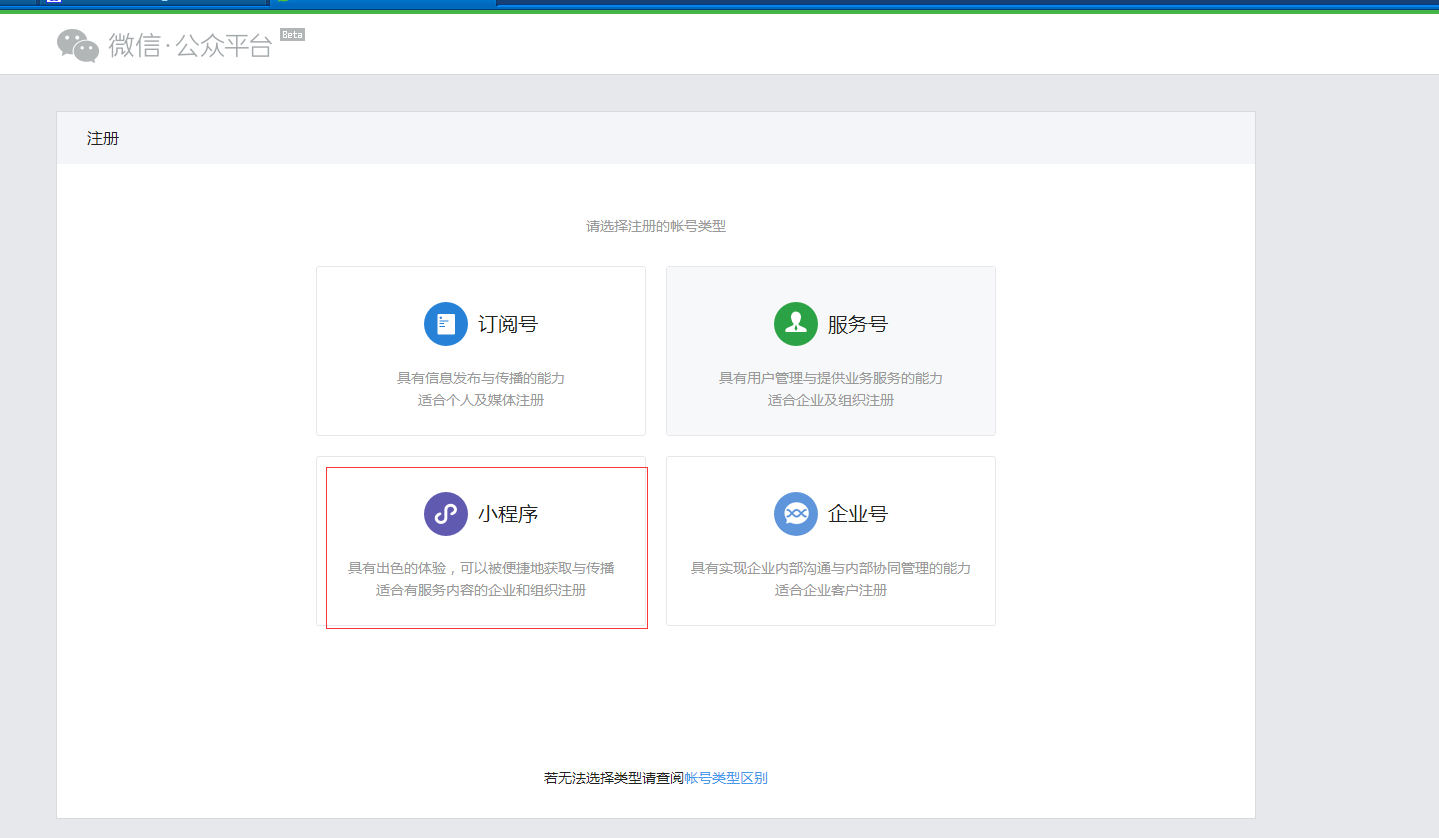Select the blue 订阅号 document icon
The width and height of the screenshot is (1439, 838).
(446, 324)
